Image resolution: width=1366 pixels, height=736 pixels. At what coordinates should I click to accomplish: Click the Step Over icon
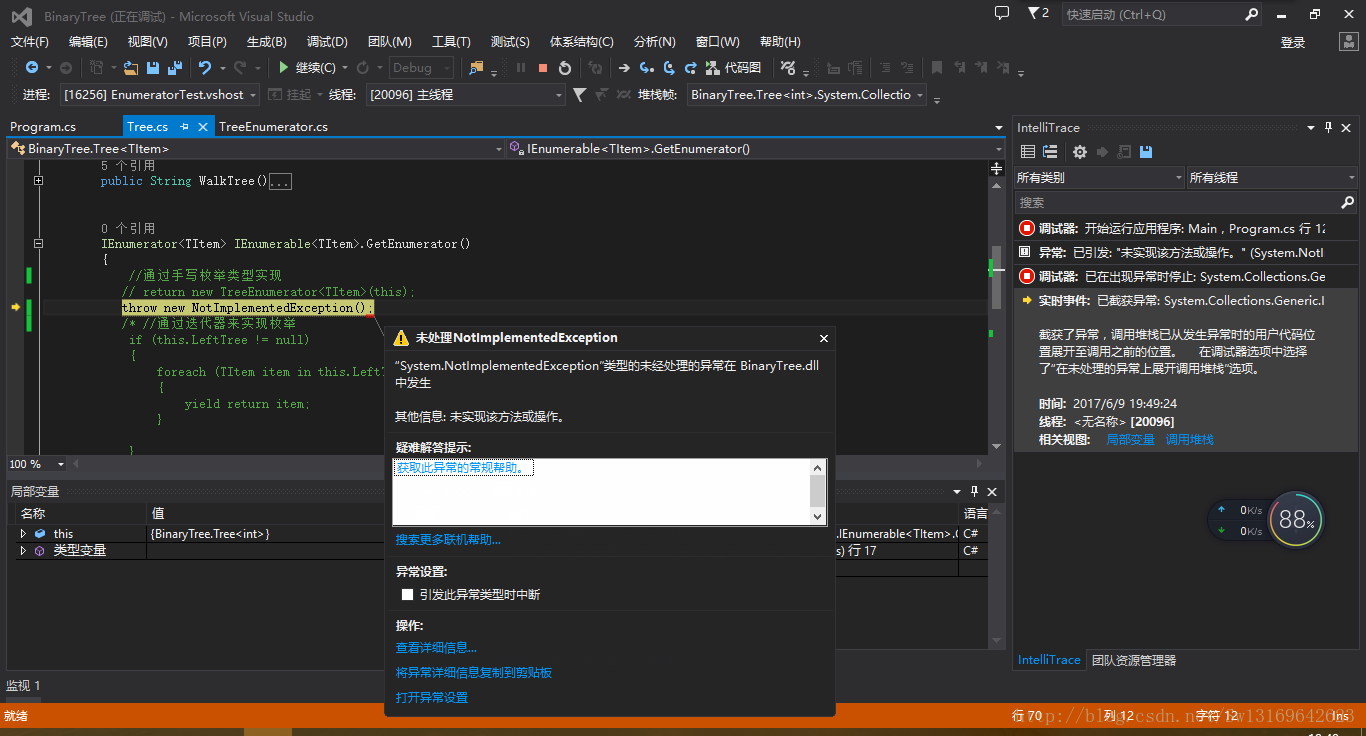tap(668, 68)
